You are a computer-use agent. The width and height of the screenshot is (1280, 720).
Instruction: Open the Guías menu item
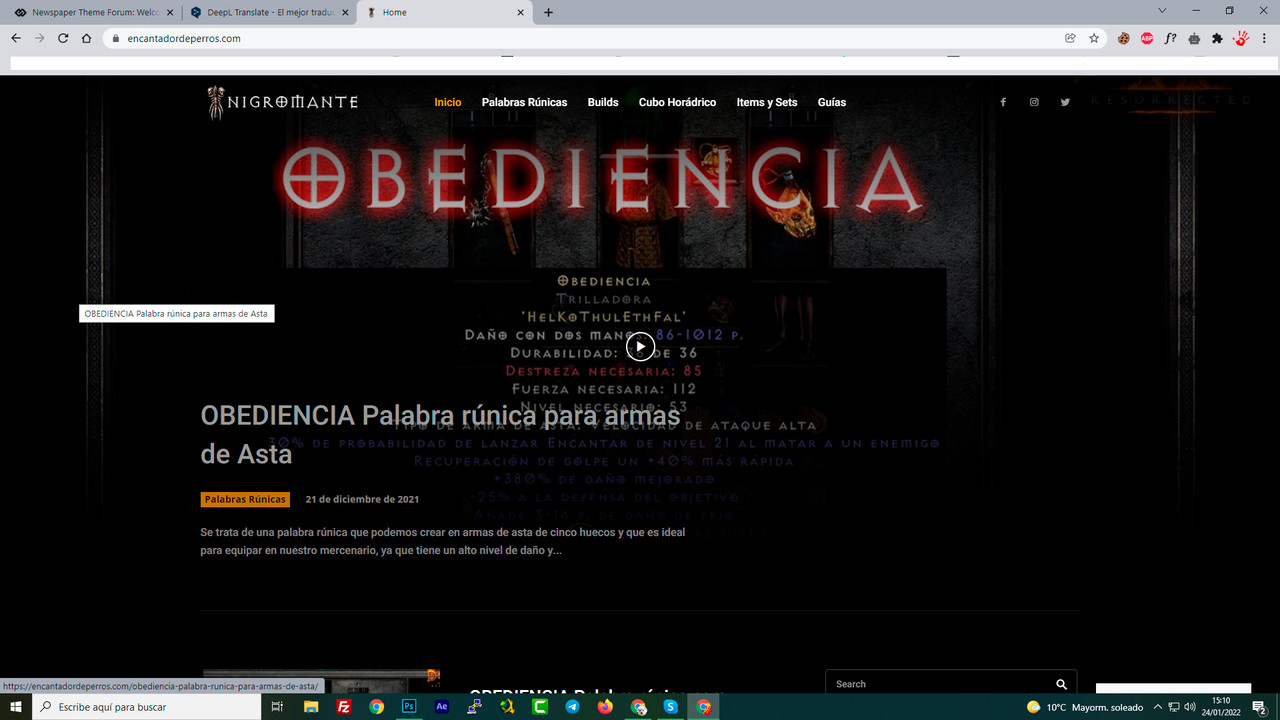pyautogui.click(x=832, y=102)
